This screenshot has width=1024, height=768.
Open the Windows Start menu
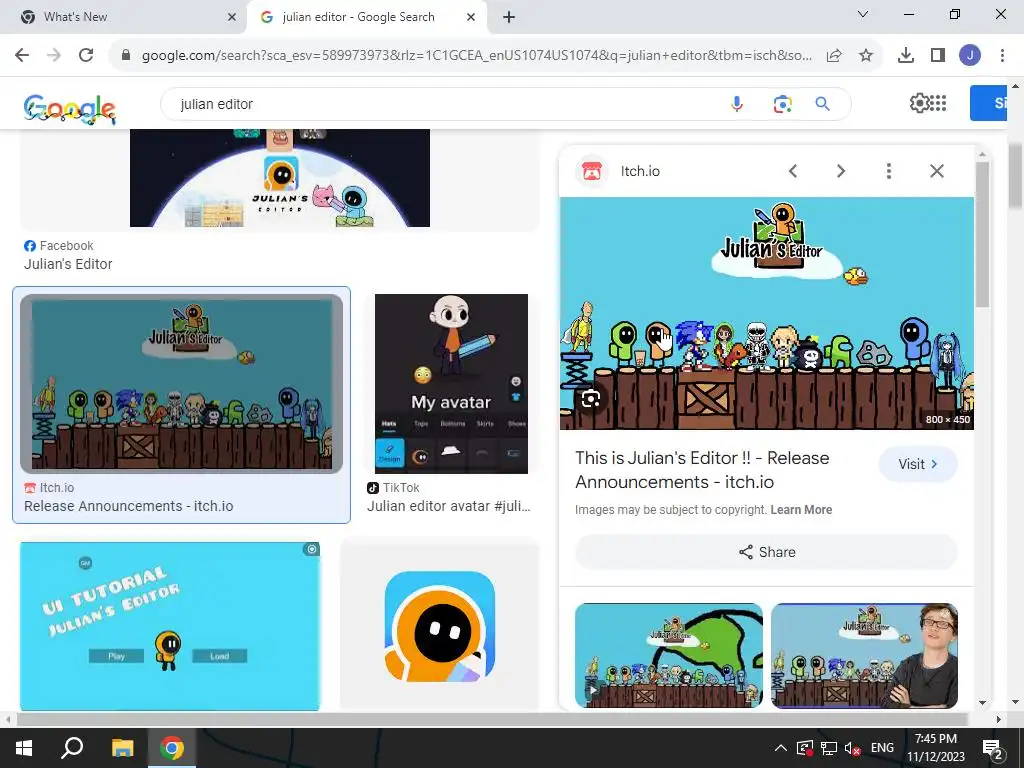coord(24,748)
